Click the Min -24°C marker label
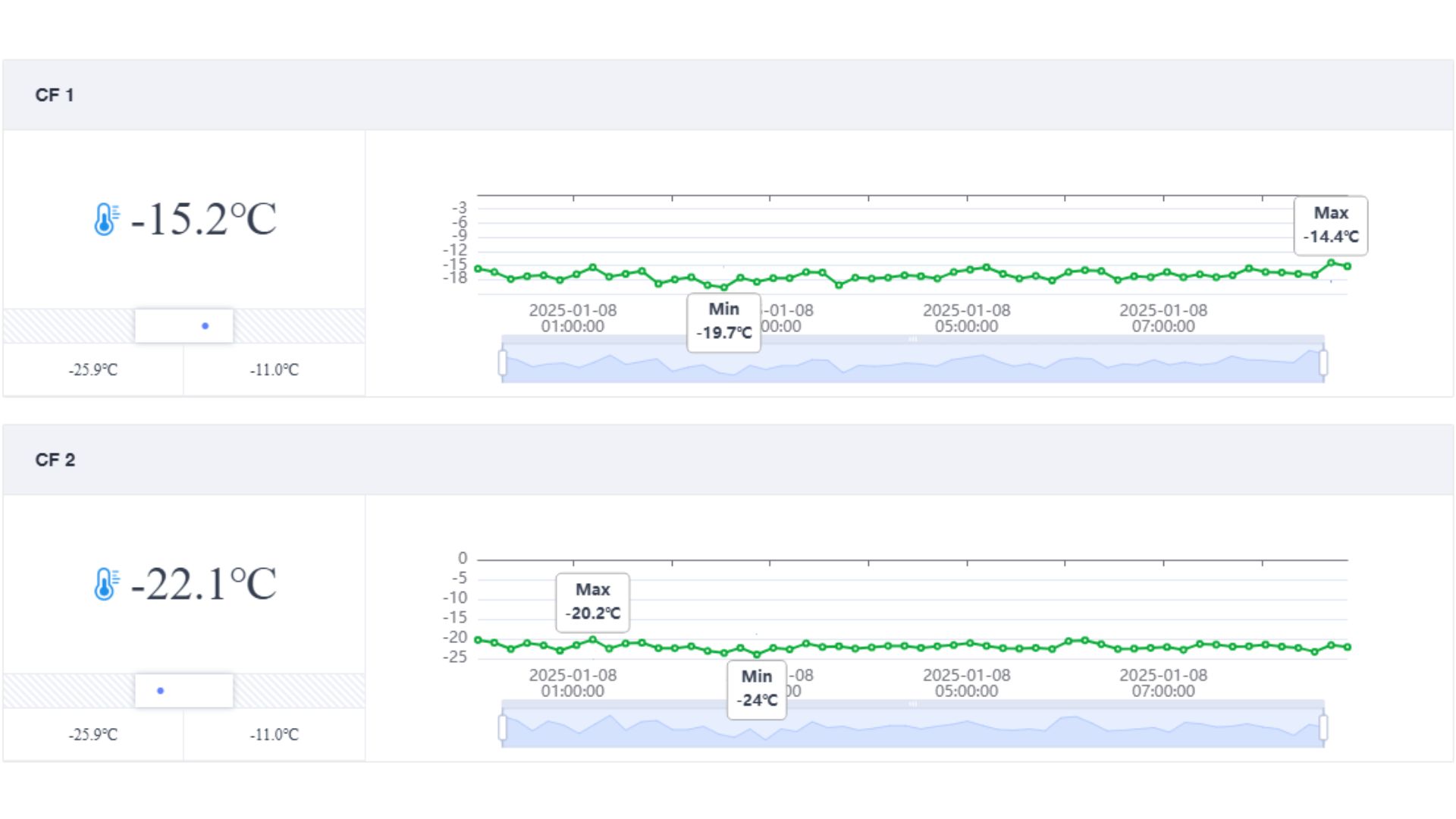1456x819 pixels. point(757,689)
